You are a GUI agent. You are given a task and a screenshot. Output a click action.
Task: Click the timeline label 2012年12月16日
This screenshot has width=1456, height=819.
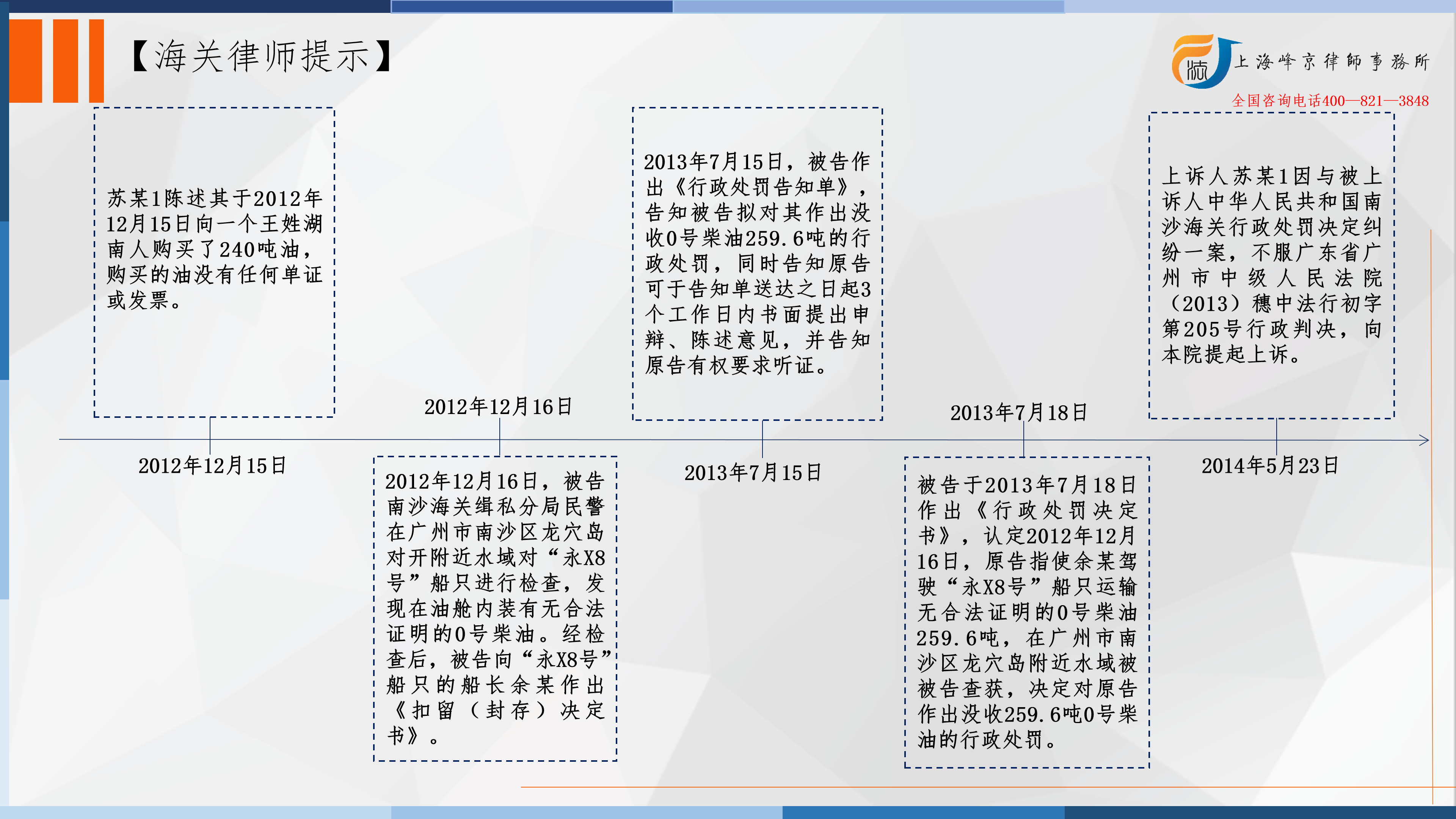click(499, 406)
